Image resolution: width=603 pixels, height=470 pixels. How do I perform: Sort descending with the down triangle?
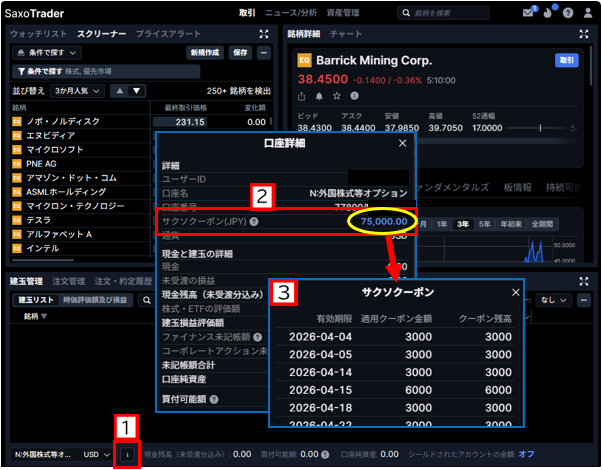(137, 91)
